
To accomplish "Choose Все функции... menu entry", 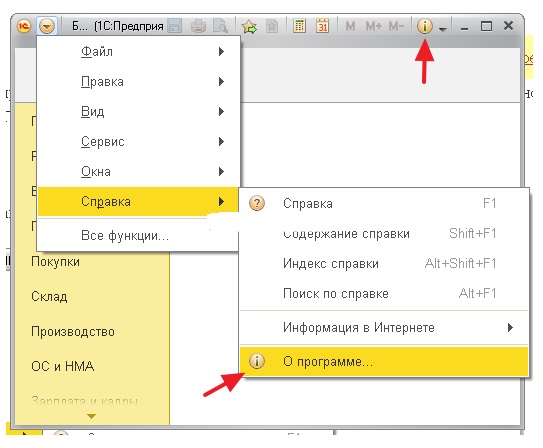I will (x=138, y=235).
